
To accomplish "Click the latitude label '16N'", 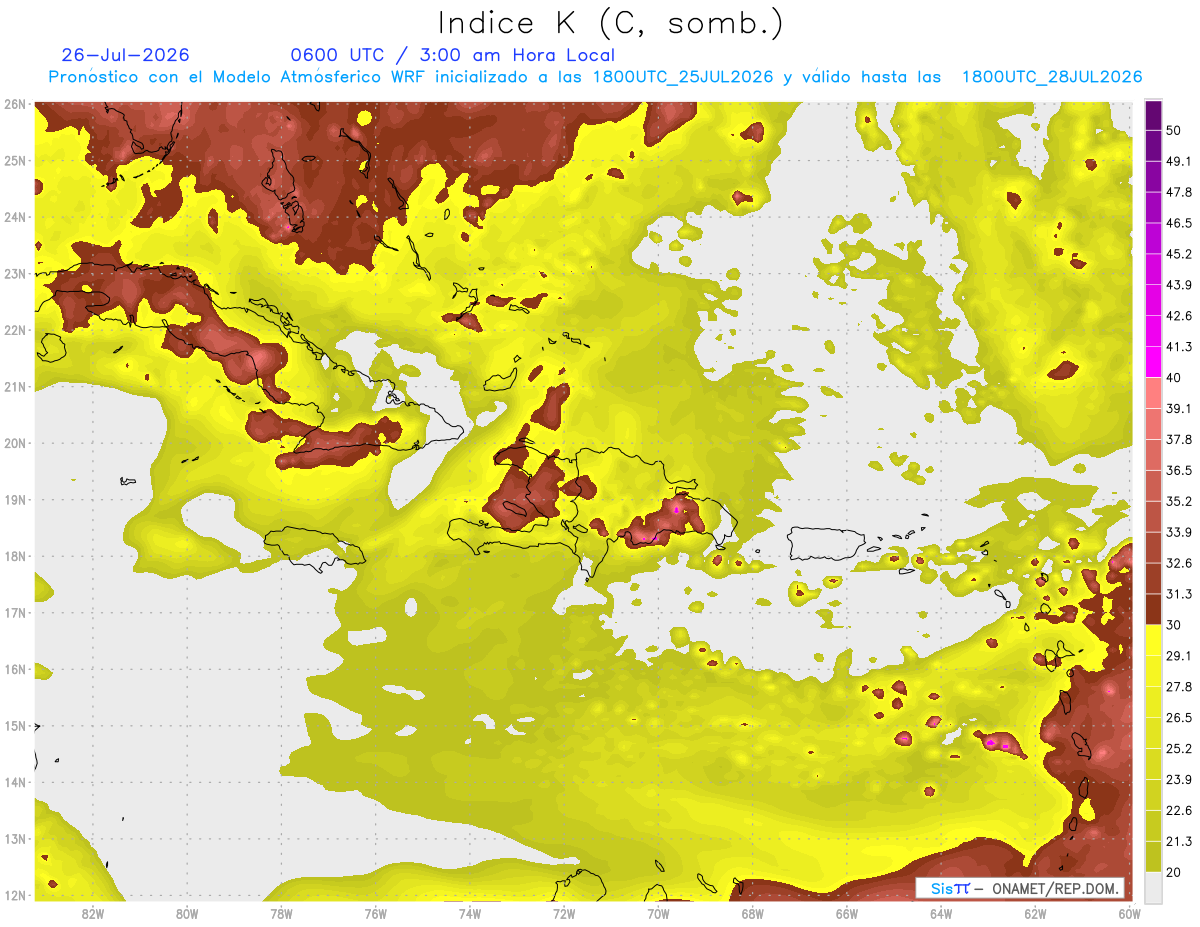I will tap(15, 669).
